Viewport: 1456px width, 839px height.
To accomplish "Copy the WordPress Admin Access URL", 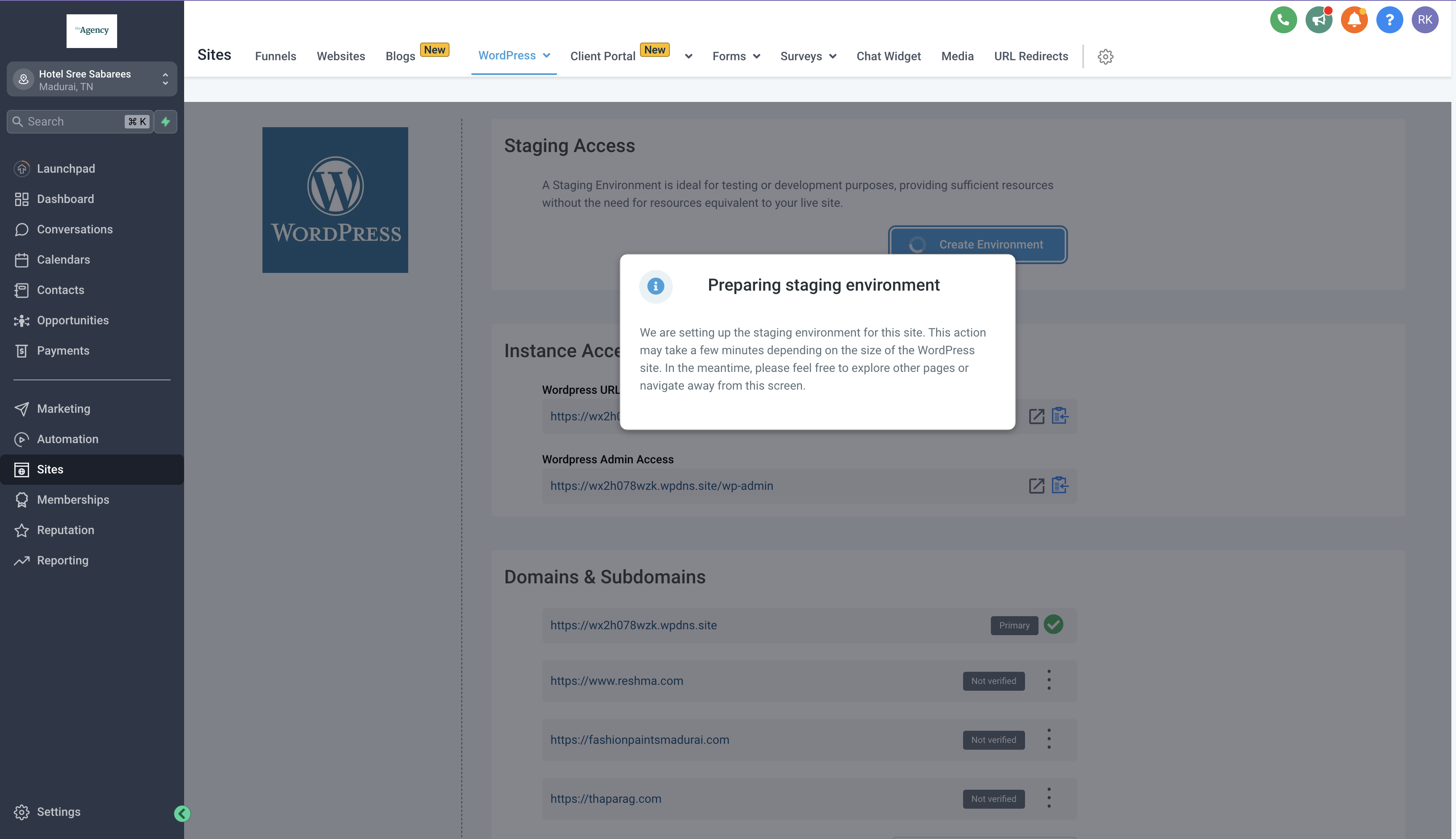I will [1060, 485].
